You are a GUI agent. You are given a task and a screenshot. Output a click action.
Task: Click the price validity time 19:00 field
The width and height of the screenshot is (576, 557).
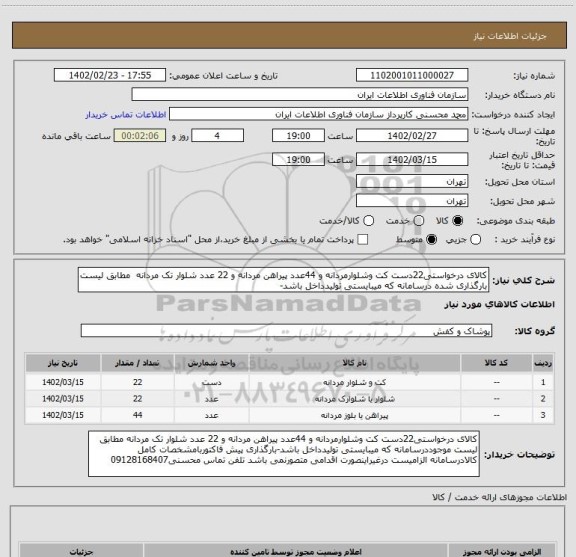coord(298,159)
